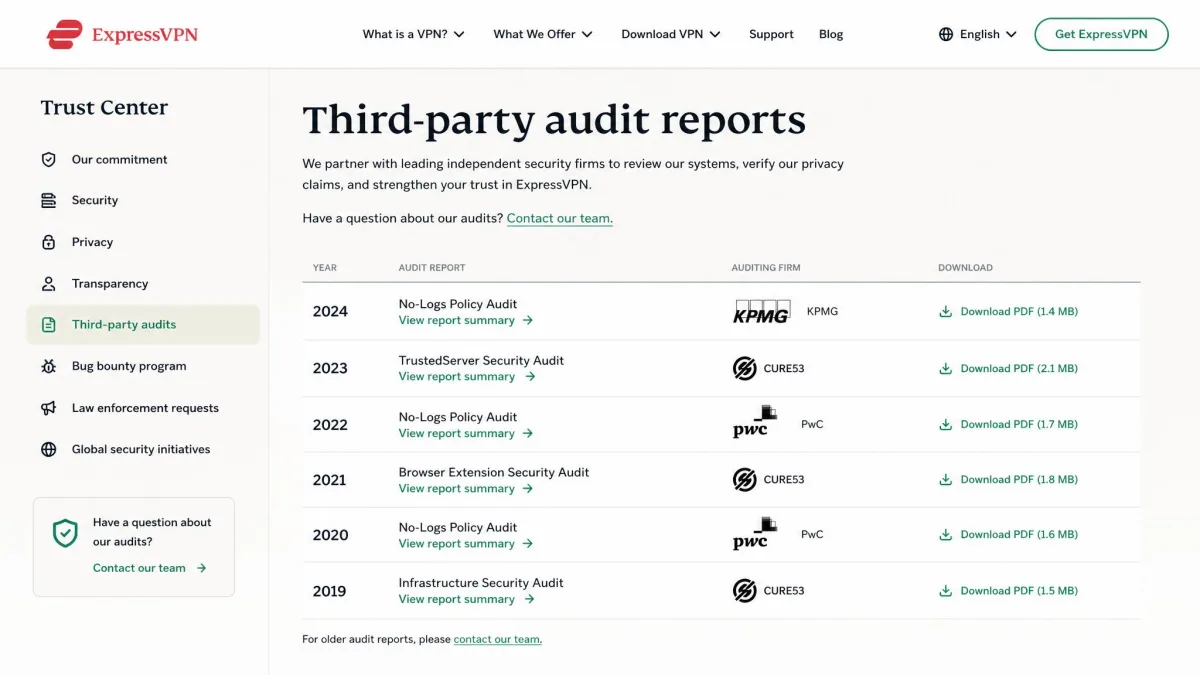Click Download PDF (1.7 MB) link
Image resolution: width=1200 pixels, height=675 pixels.
1019,425
